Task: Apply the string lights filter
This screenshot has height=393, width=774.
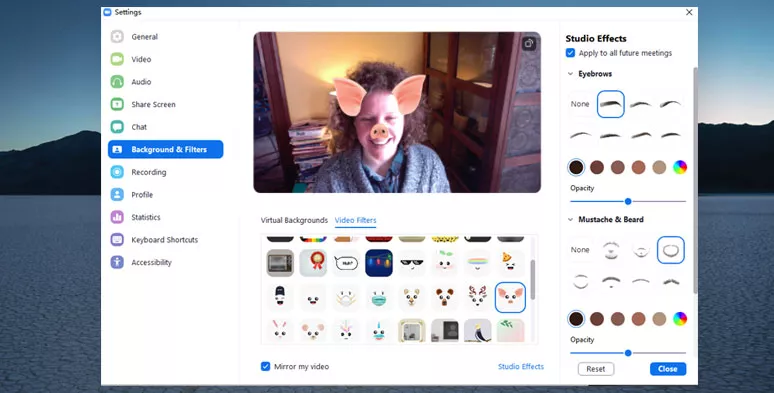Action: [x=379, y=263]
